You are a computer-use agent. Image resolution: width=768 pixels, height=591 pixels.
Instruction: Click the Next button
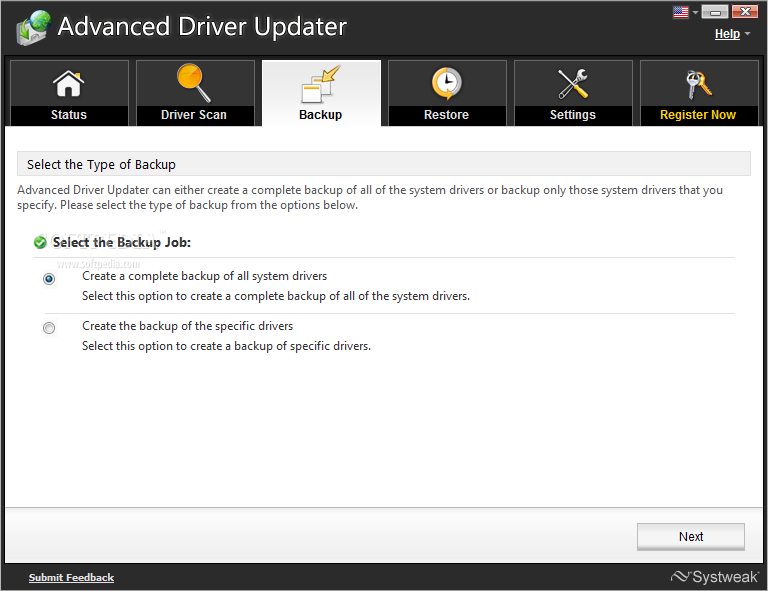click(x=691, y=537)
